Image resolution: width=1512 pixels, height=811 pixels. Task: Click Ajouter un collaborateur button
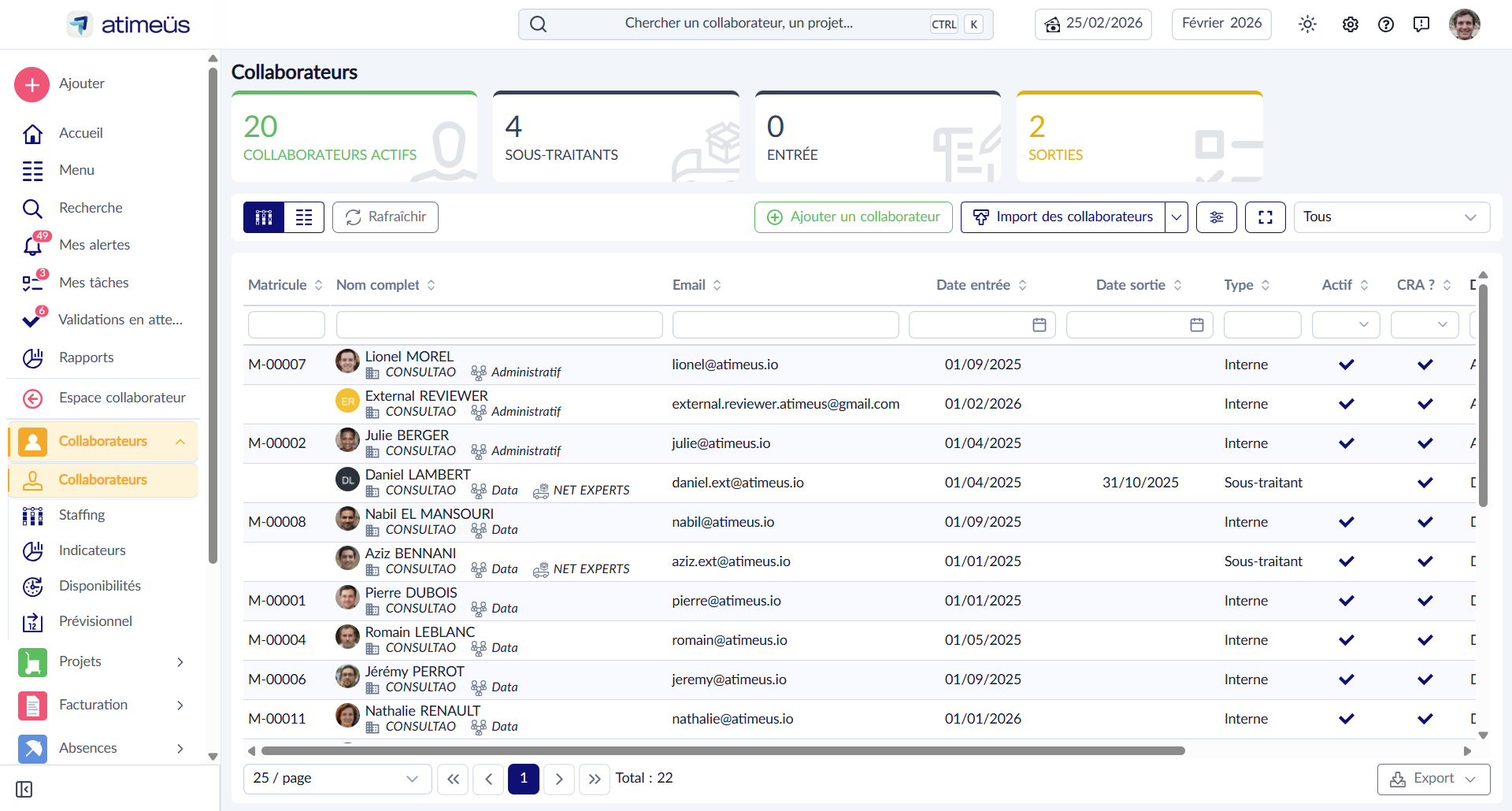pos(854,217)
